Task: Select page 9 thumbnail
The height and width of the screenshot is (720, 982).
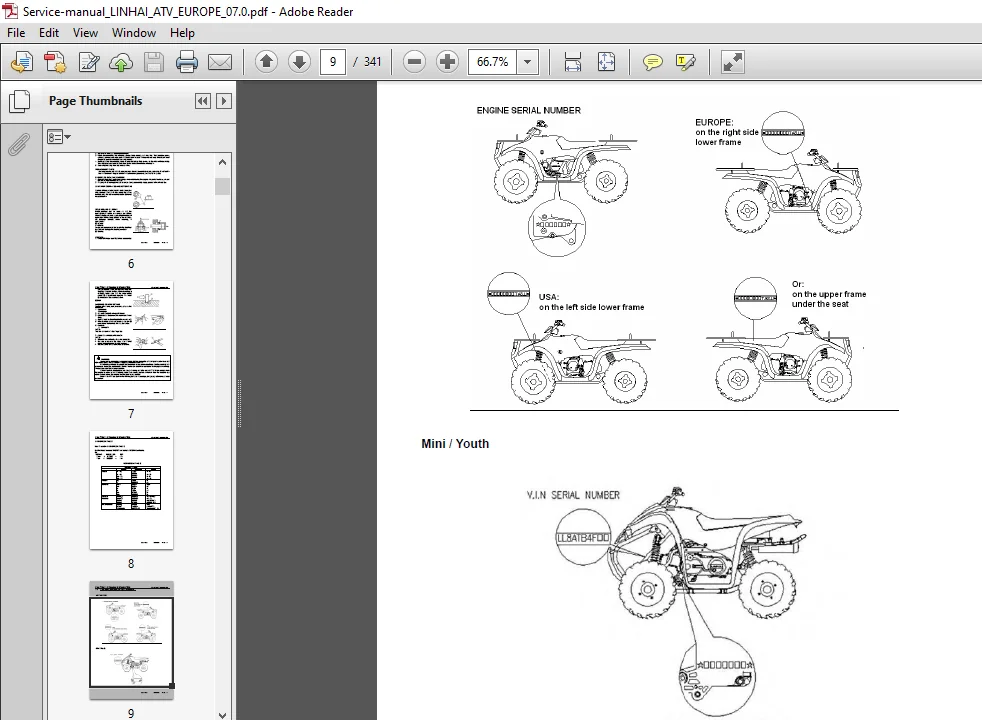Action: [132, 640]
